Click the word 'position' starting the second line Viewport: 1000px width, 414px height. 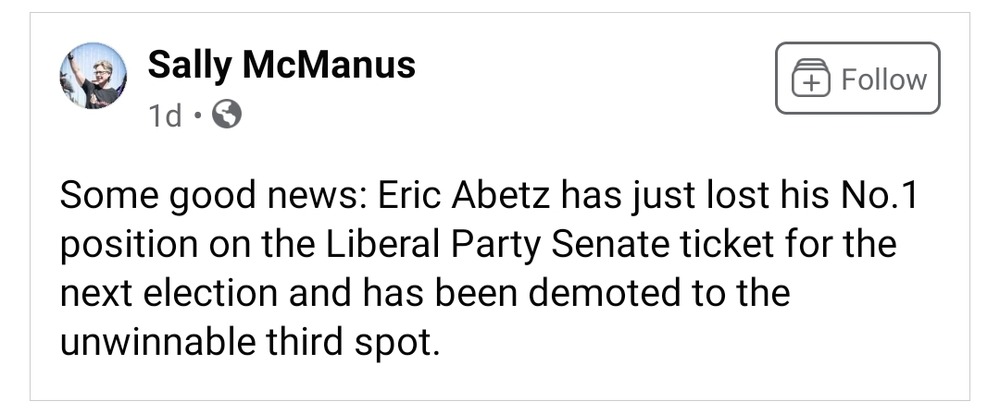[x=128, y=245]
